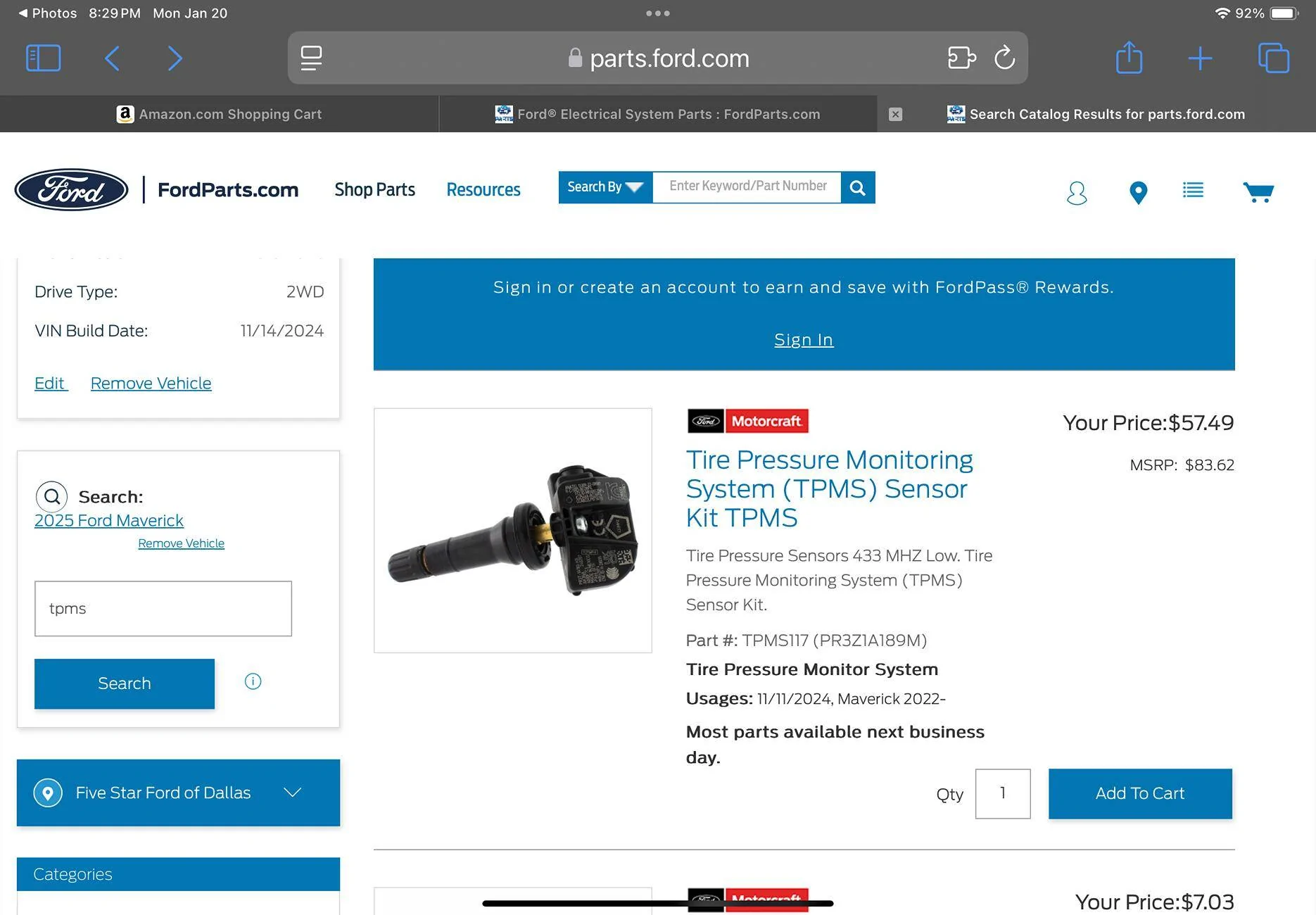1316x915 pixels.
Task: Open the Resources menu
Action: (x=483, y=189)
